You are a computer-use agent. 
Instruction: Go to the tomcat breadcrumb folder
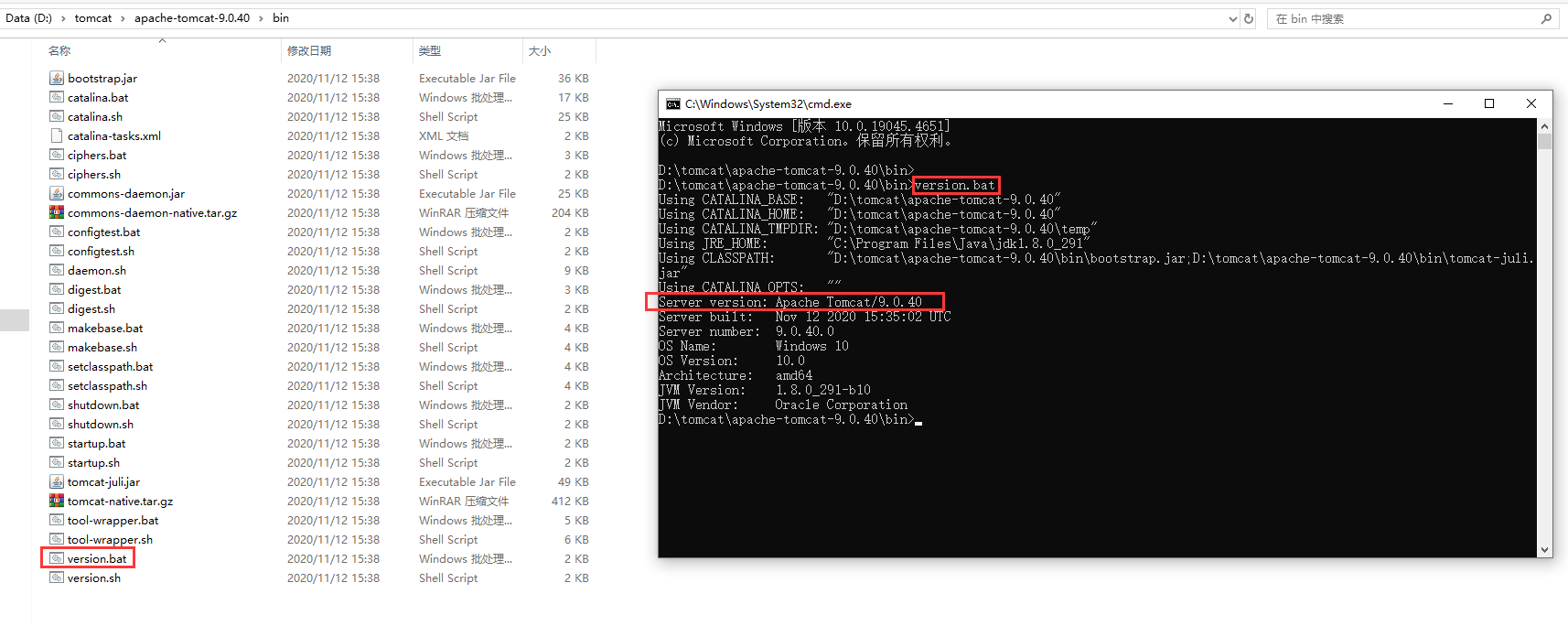93,18
